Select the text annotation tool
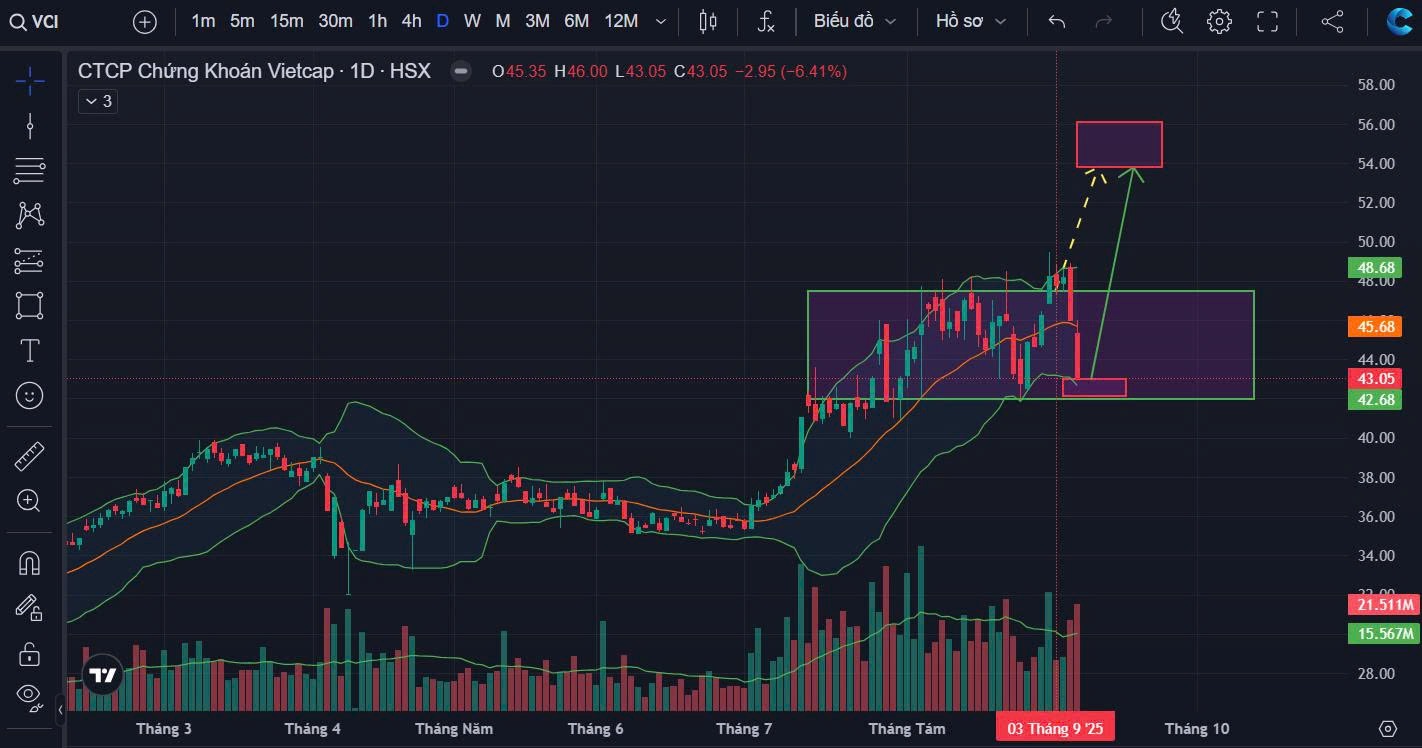This screenshot has width=1422, height=748. pyautogui.click(x=30, y=350)
